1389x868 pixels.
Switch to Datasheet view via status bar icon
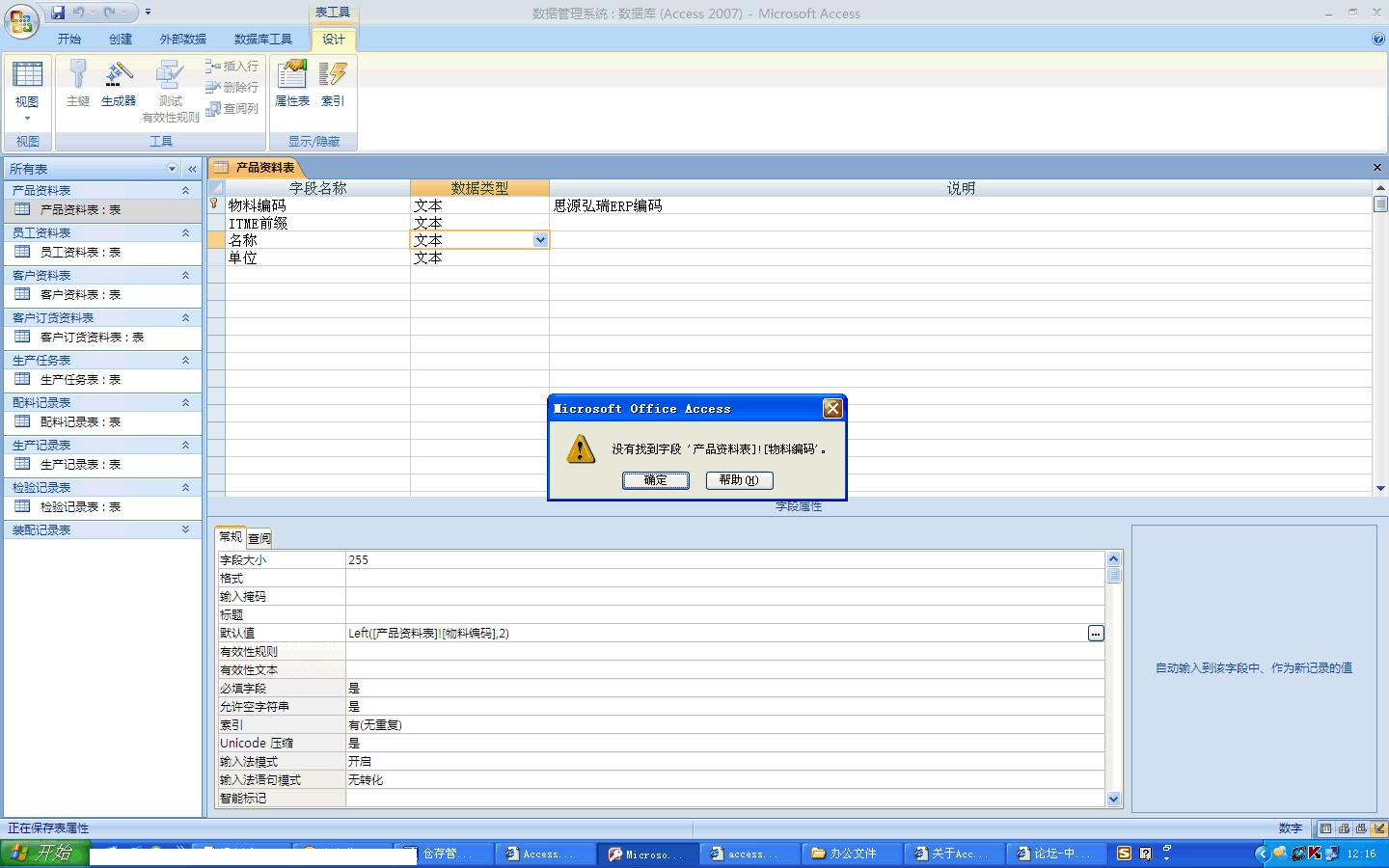(x=1326, y=828)
